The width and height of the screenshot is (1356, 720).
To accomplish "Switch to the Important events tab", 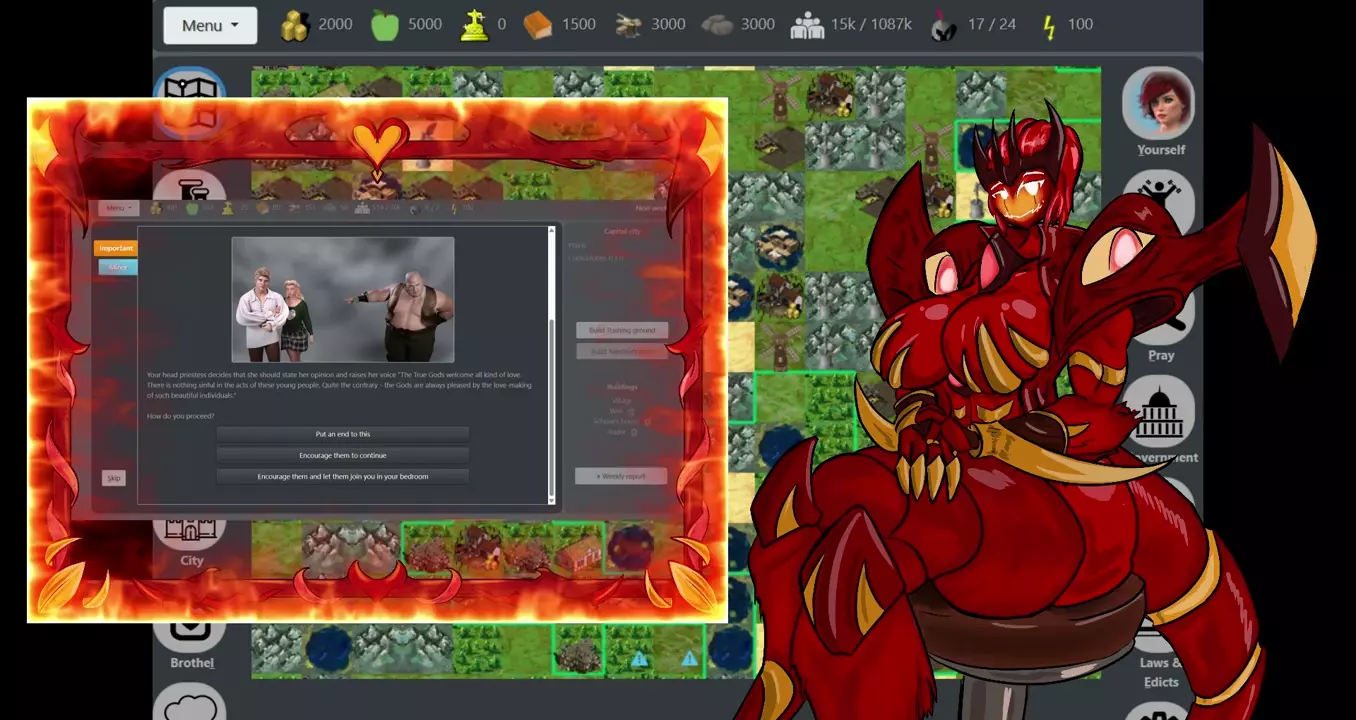I will (x=116, y=248).
